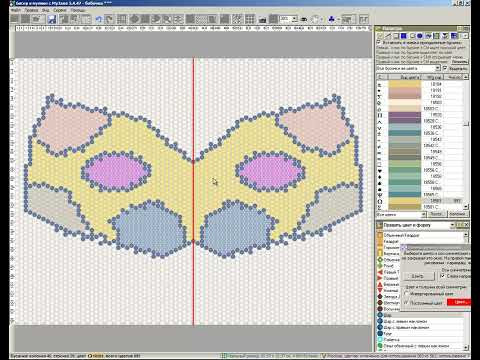Click the last button right of 'Все цвета'

458,214
